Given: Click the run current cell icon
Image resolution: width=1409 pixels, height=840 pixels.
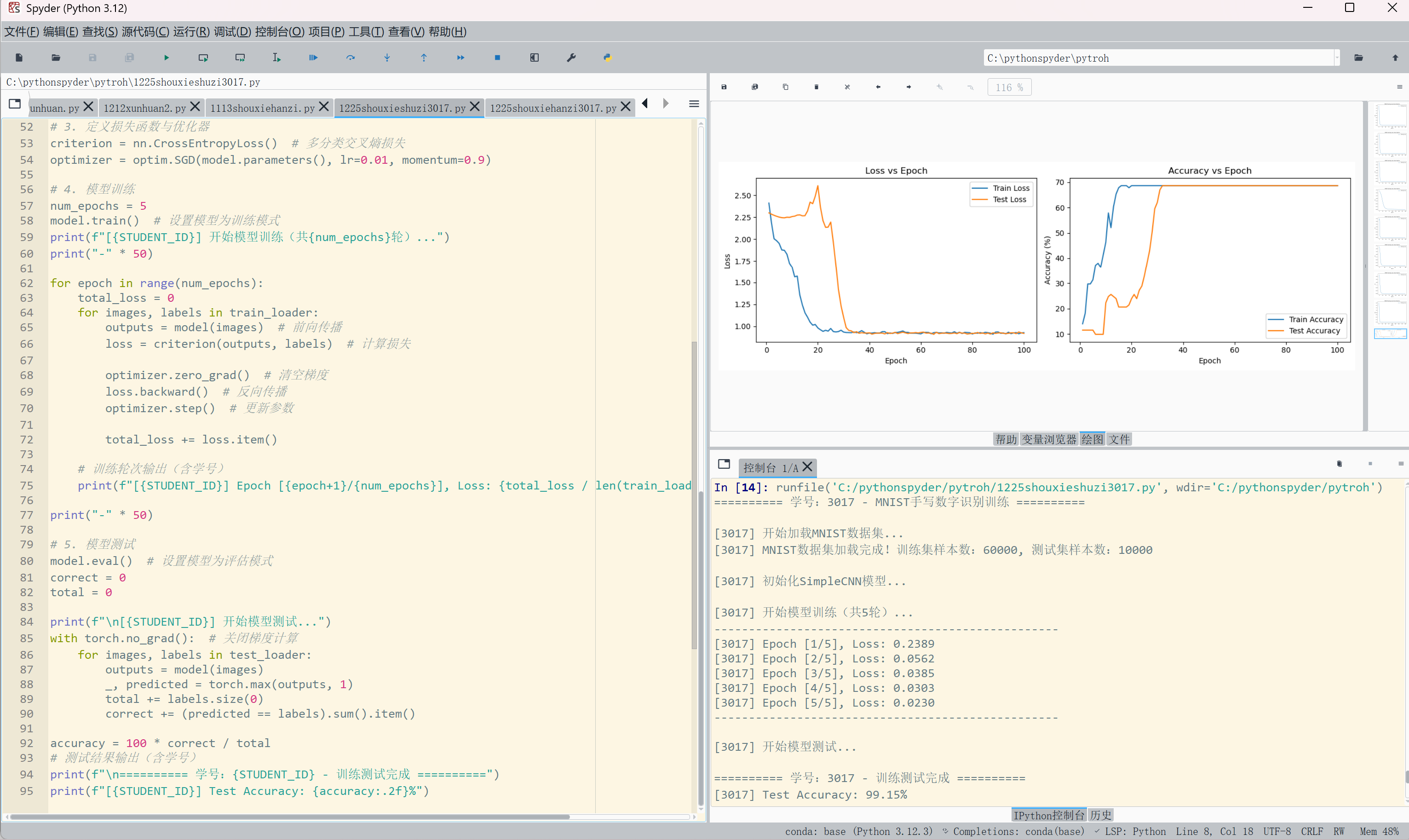Looking at the screenshot, I should point(203,58).
